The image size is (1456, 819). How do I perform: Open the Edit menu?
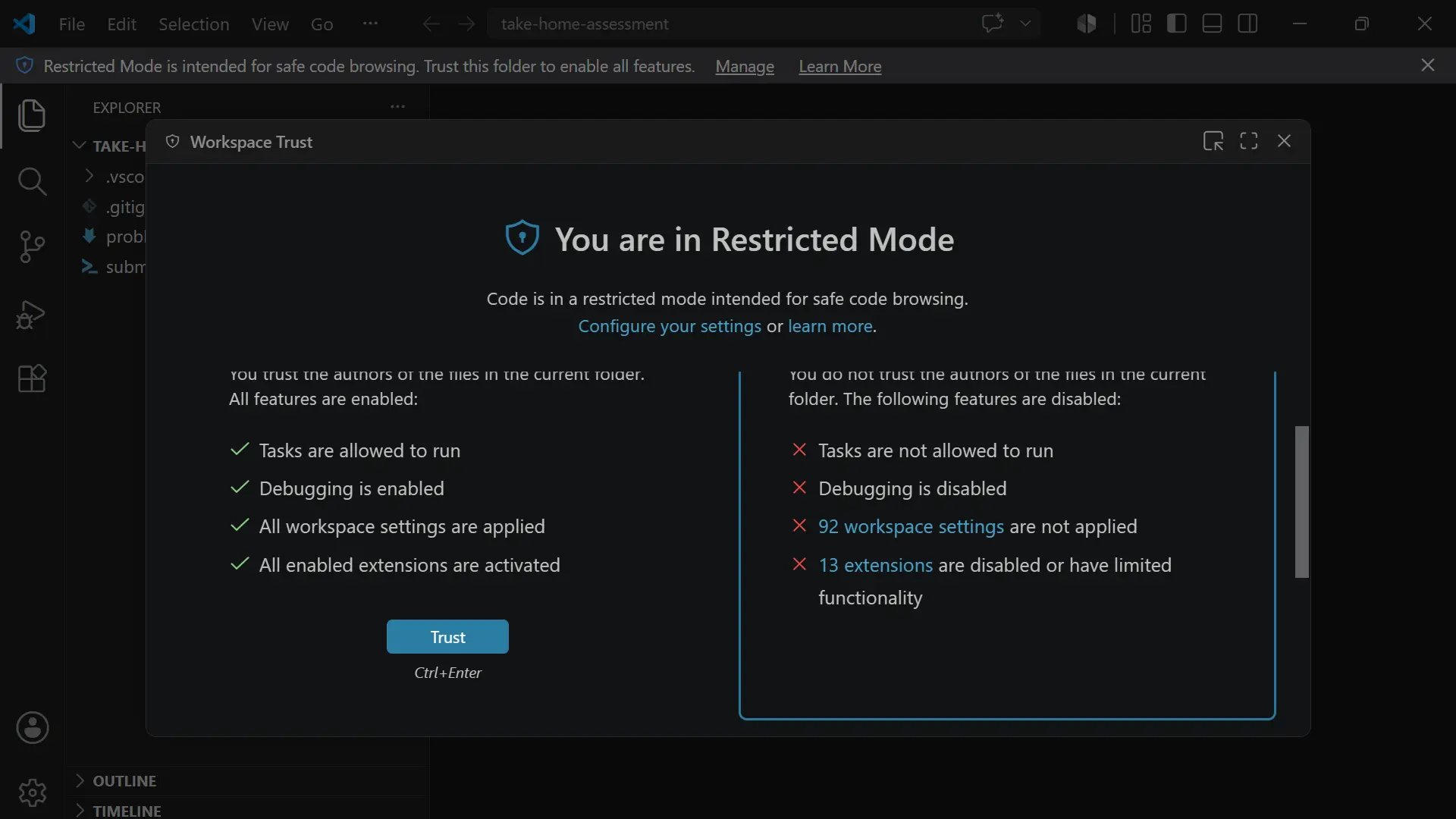tap(121, 24)
